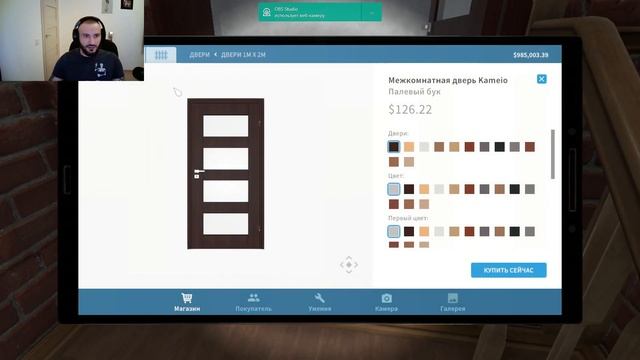
Task: Click the ДВЕРИ 1М Х 2М breadcrumb
Action: [x=243, y=55]
